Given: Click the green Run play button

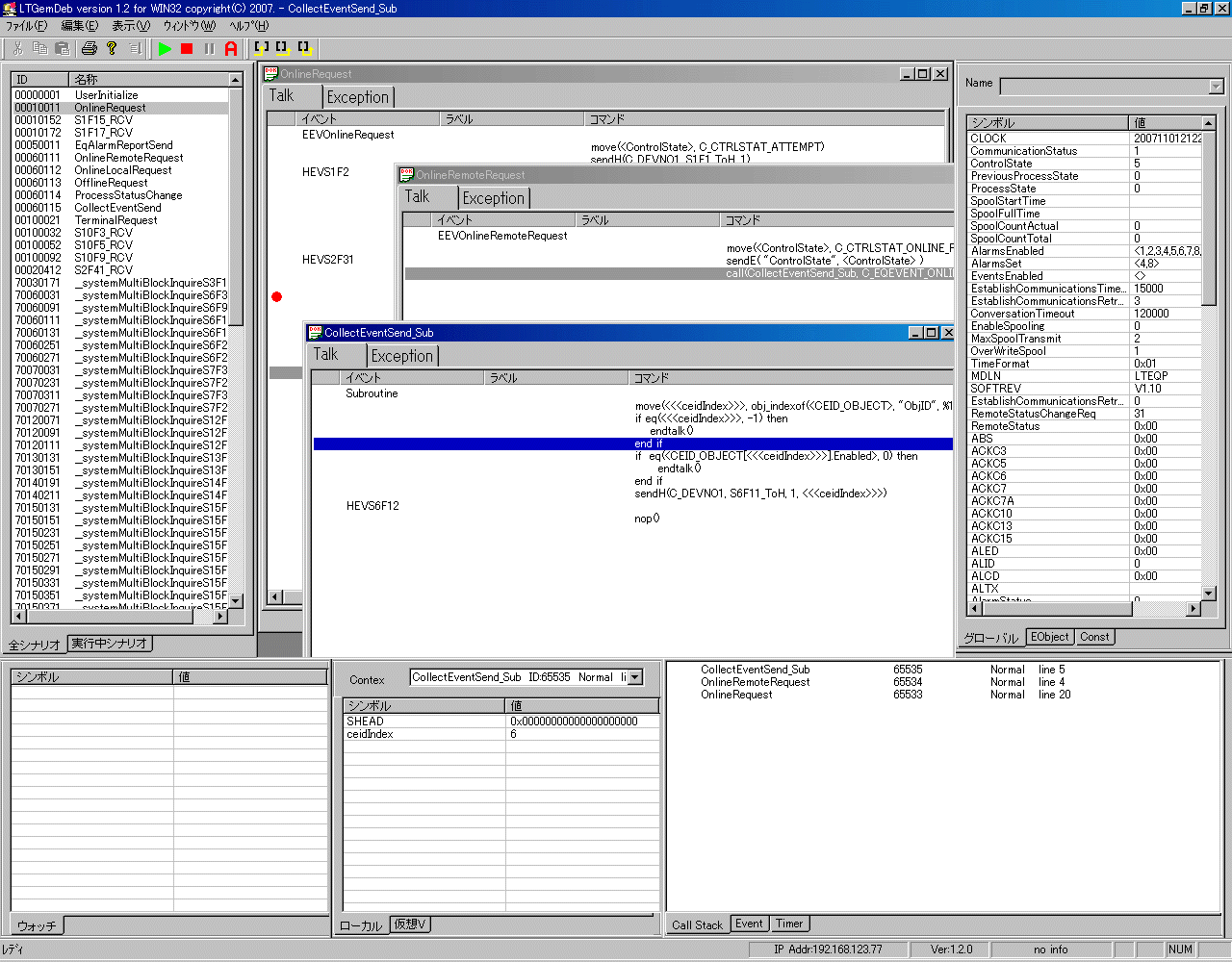Looking at the screenshot, I should pos(166,48).
